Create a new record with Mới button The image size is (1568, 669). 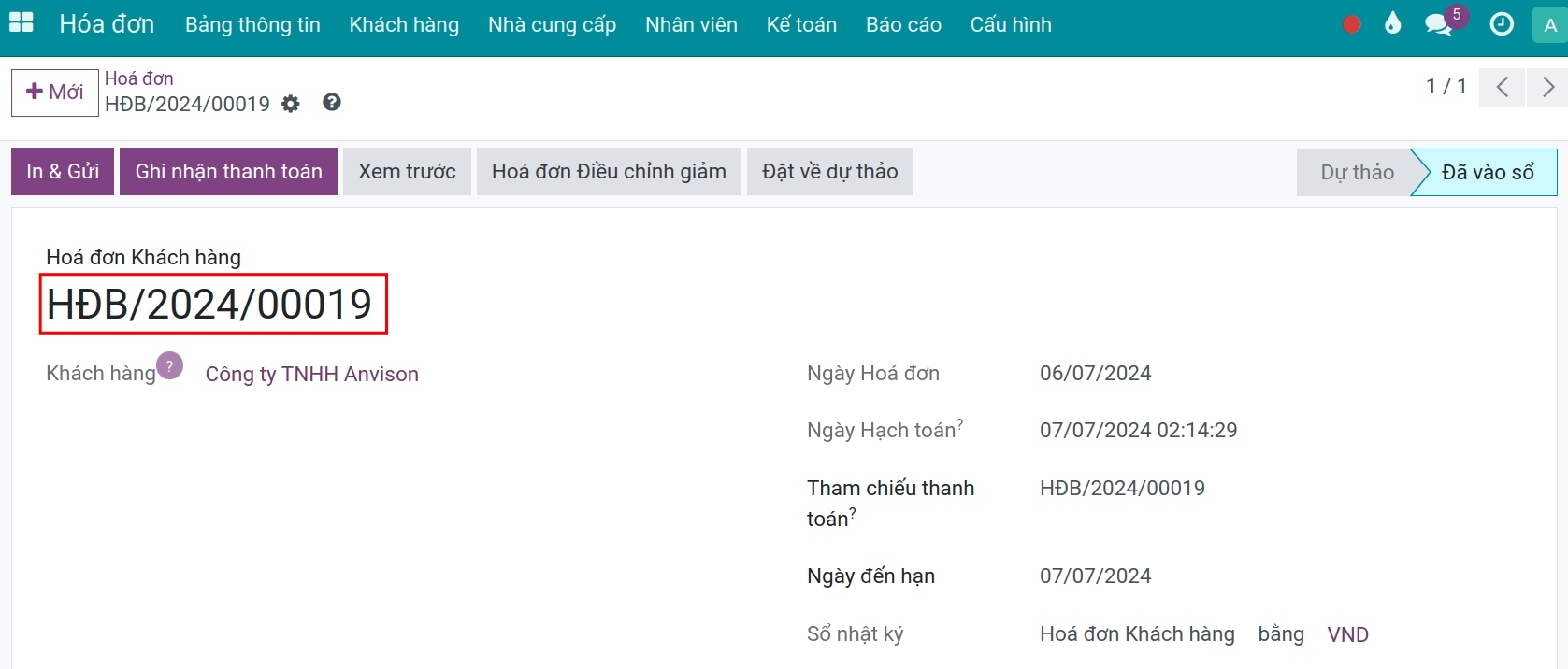click(x=55, y=93)
